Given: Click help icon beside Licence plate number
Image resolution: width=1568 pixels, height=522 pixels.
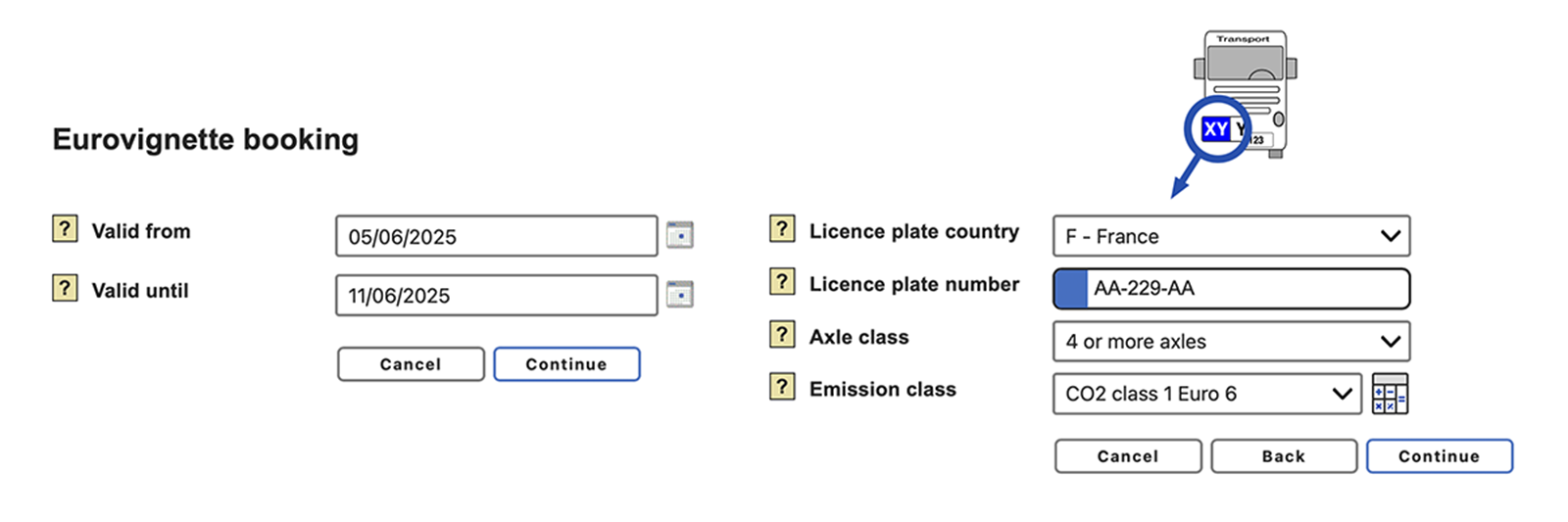Looking at the screenshot, I should coord(782,282).
